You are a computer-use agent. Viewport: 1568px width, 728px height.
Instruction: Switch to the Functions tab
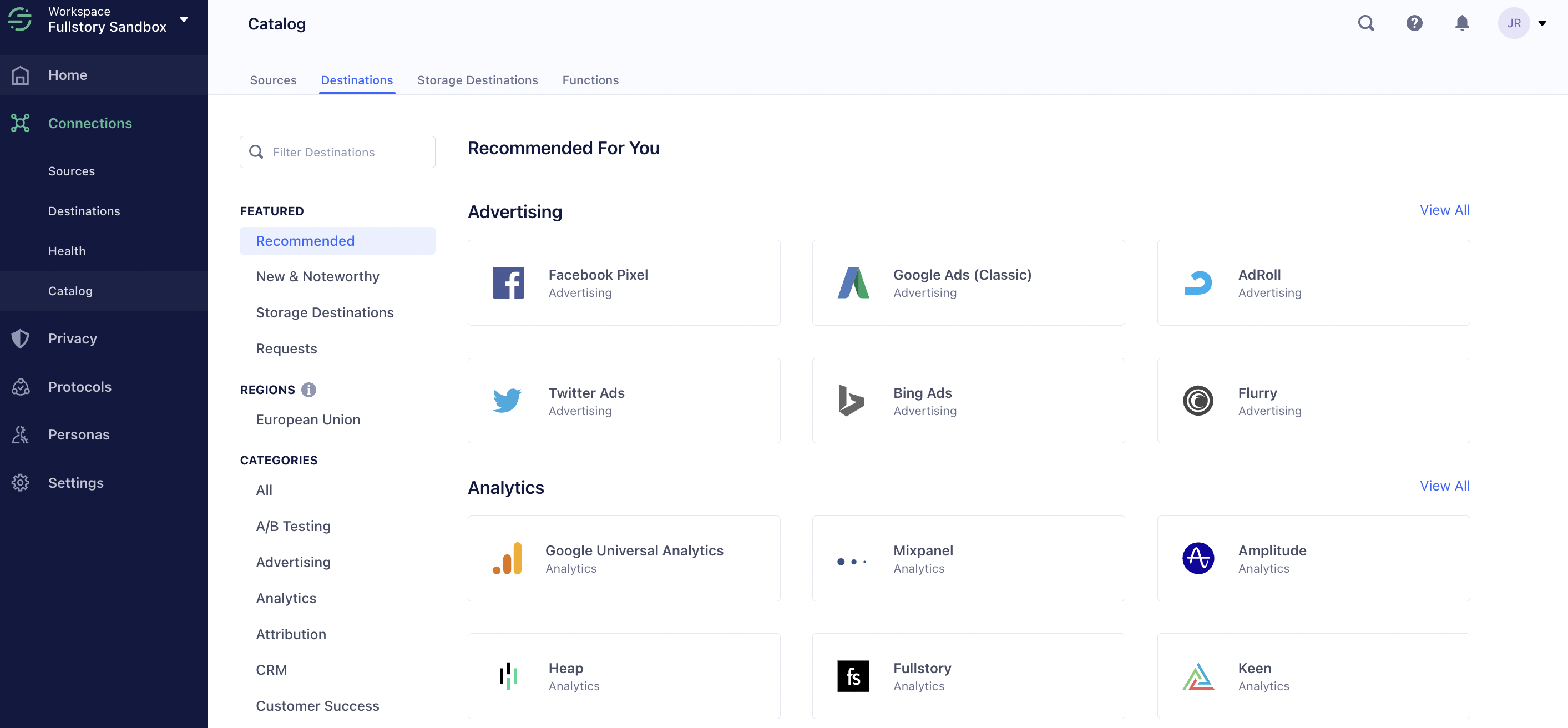[590, 80]
